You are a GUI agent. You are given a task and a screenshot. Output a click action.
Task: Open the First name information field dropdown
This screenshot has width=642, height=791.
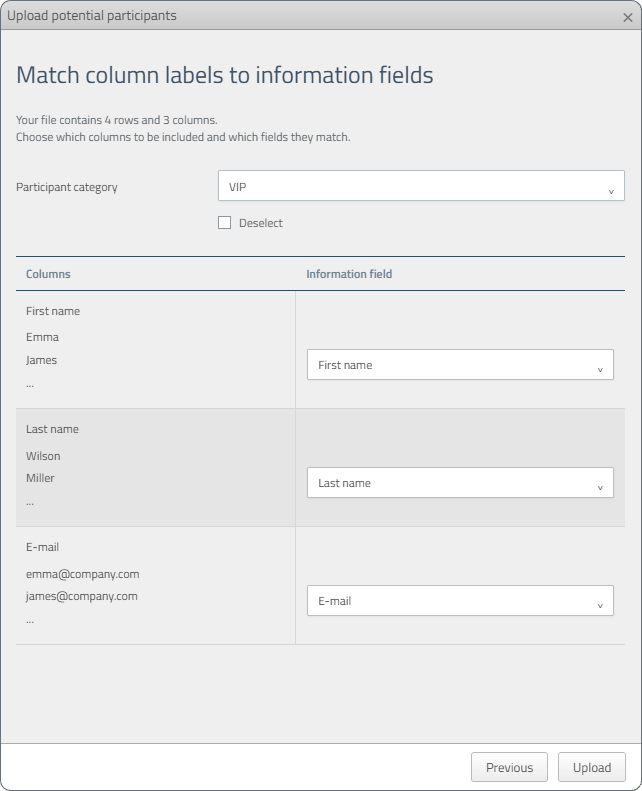click(460, 364)
